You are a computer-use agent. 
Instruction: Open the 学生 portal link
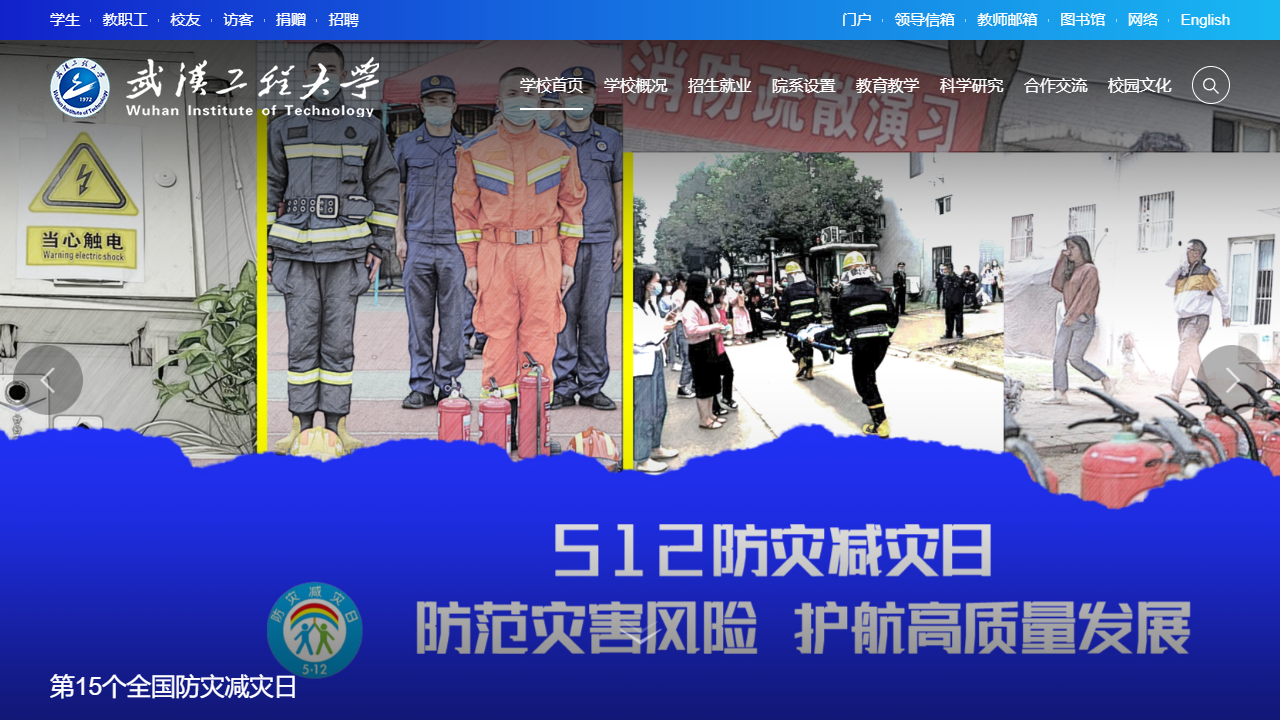point(65,19)
